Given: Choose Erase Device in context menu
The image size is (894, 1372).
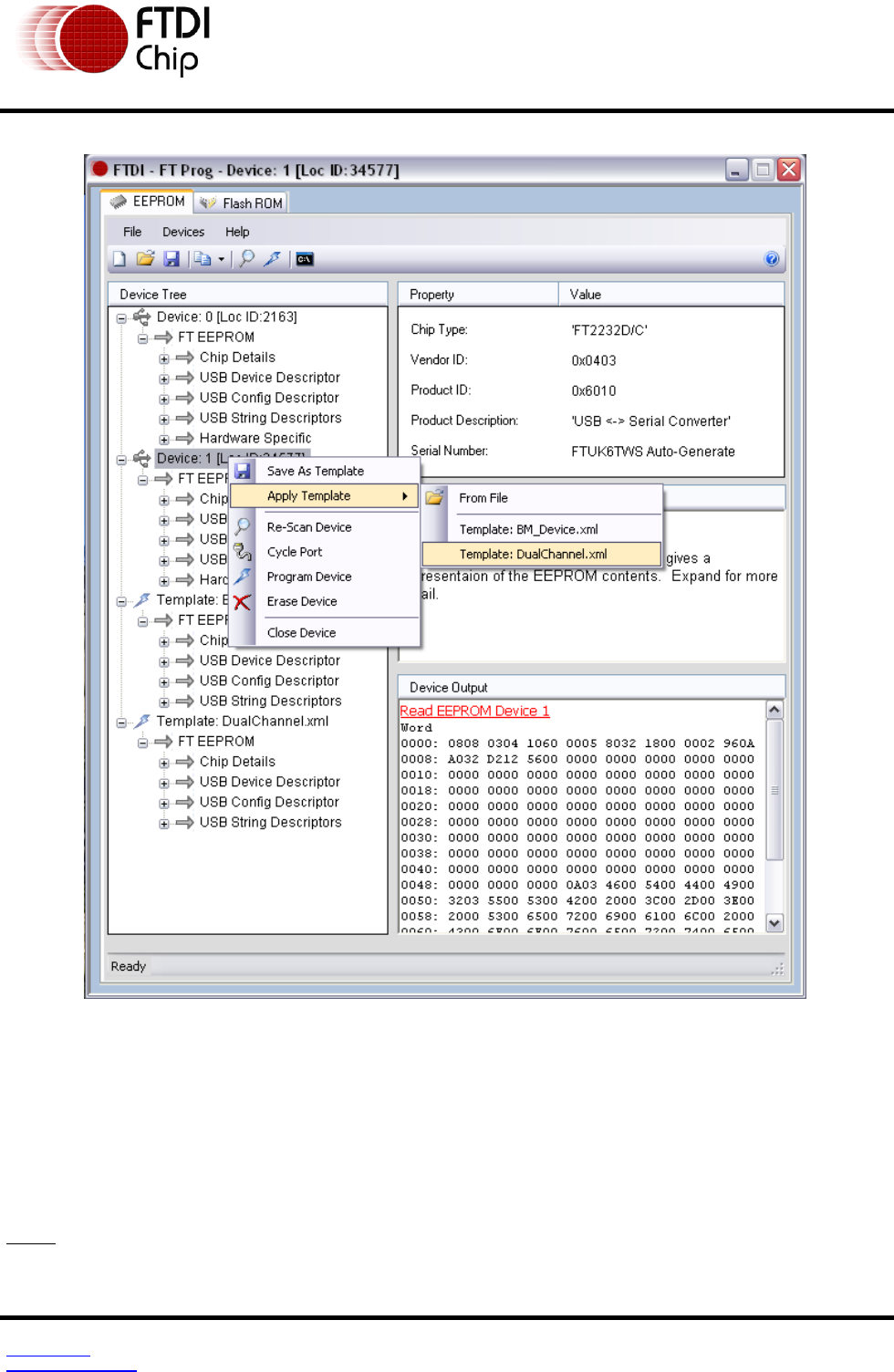Looking at the screenshot, I should [x=325, y=601].
